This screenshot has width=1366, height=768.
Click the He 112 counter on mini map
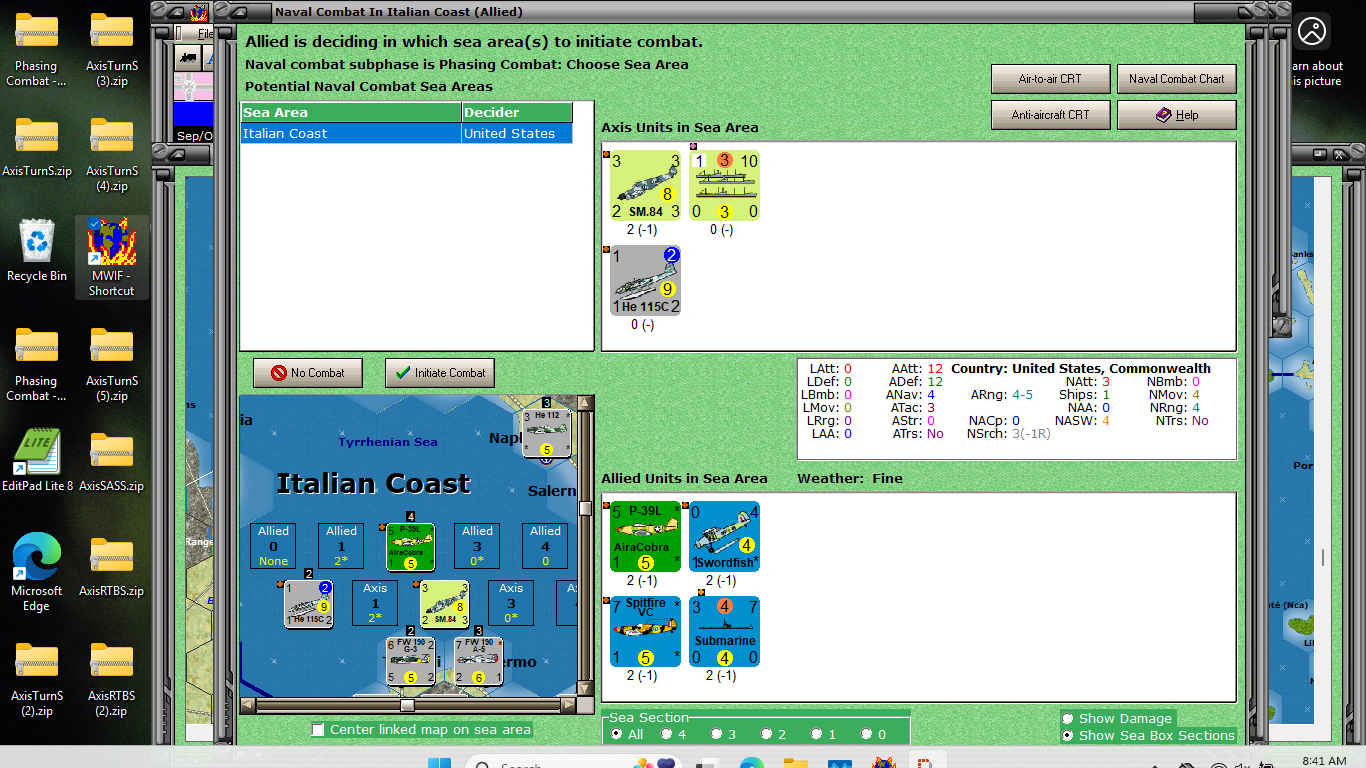tap(547, 432)
